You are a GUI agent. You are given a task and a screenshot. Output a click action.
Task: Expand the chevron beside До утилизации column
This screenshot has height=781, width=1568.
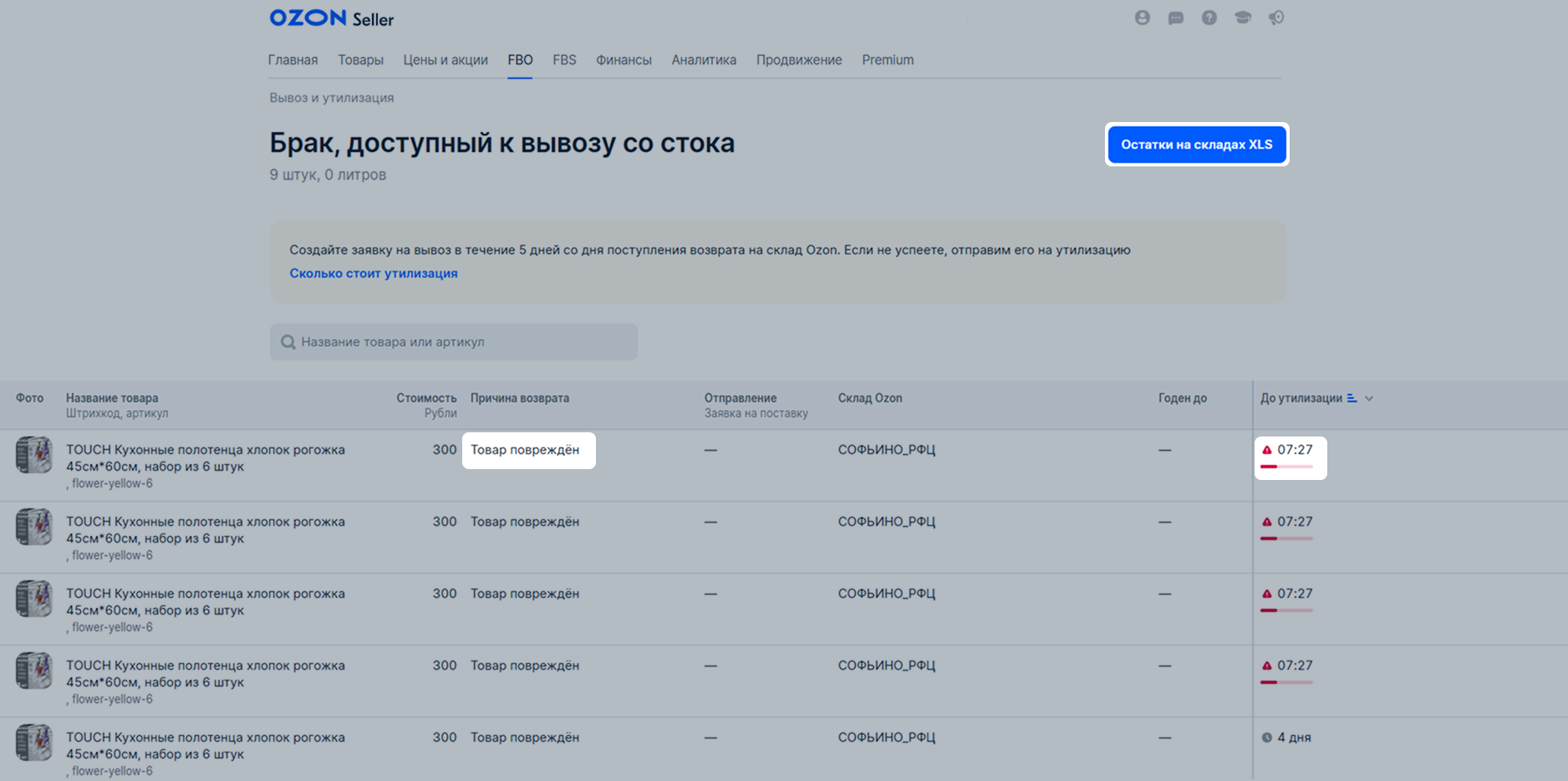coord(1369,398)
